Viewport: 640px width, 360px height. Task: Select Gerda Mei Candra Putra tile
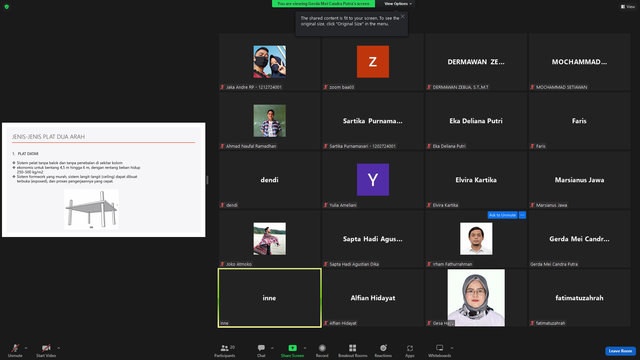(x=579, y=239)
